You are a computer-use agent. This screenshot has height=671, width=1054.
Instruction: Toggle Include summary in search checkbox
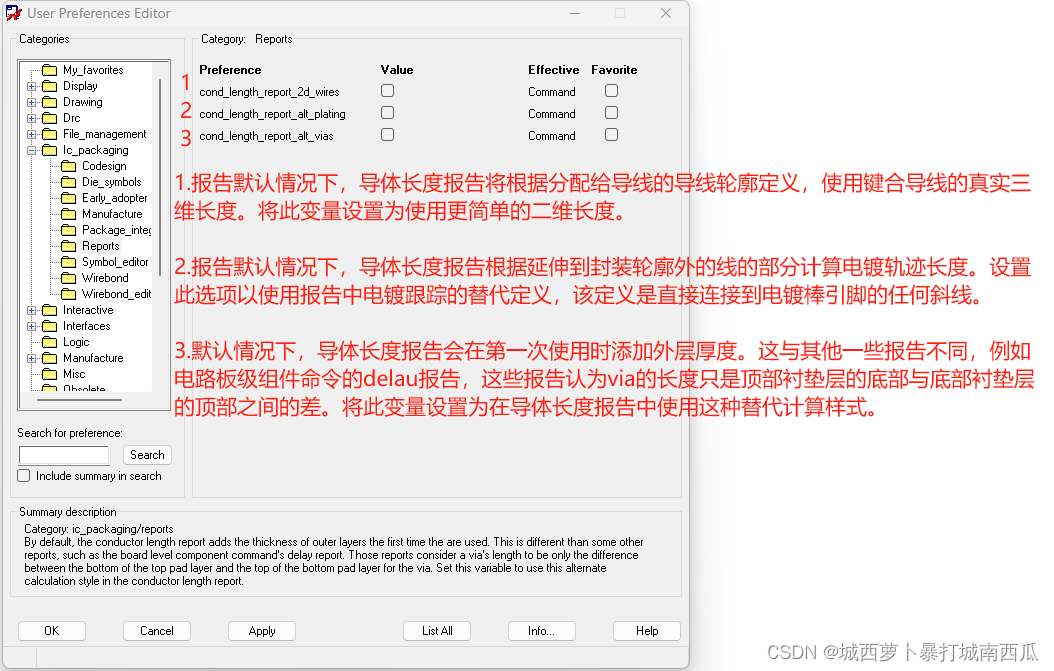pyautogui.click(x=24, y=476)
